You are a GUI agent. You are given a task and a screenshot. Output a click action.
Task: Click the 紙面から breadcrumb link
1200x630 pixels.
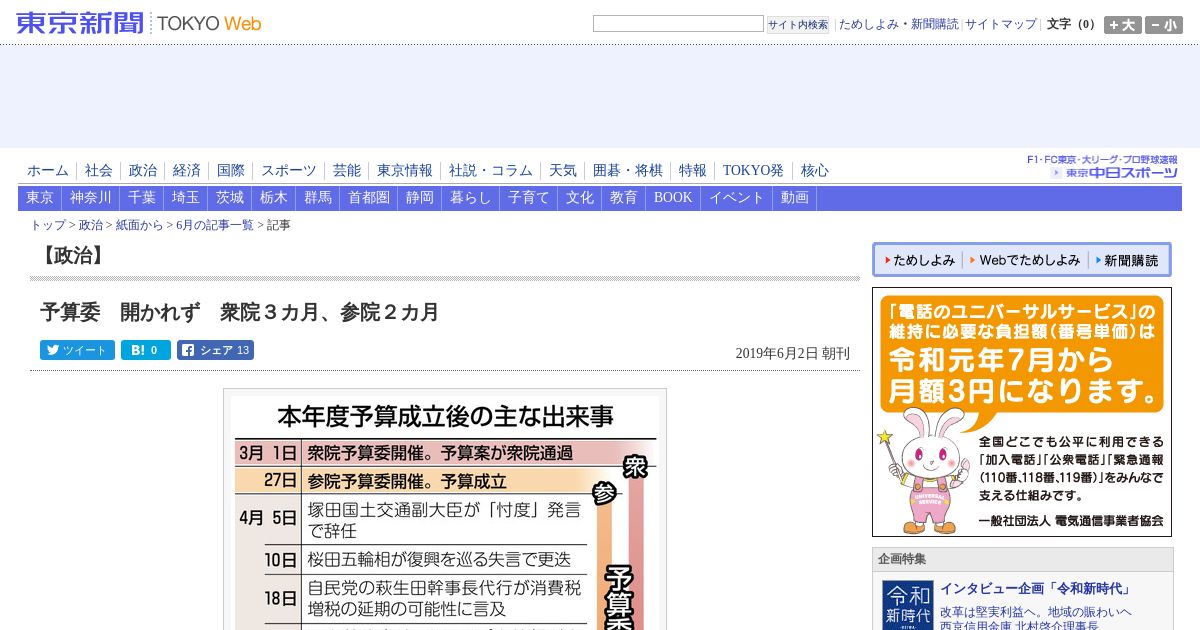[x=139, y=225]
